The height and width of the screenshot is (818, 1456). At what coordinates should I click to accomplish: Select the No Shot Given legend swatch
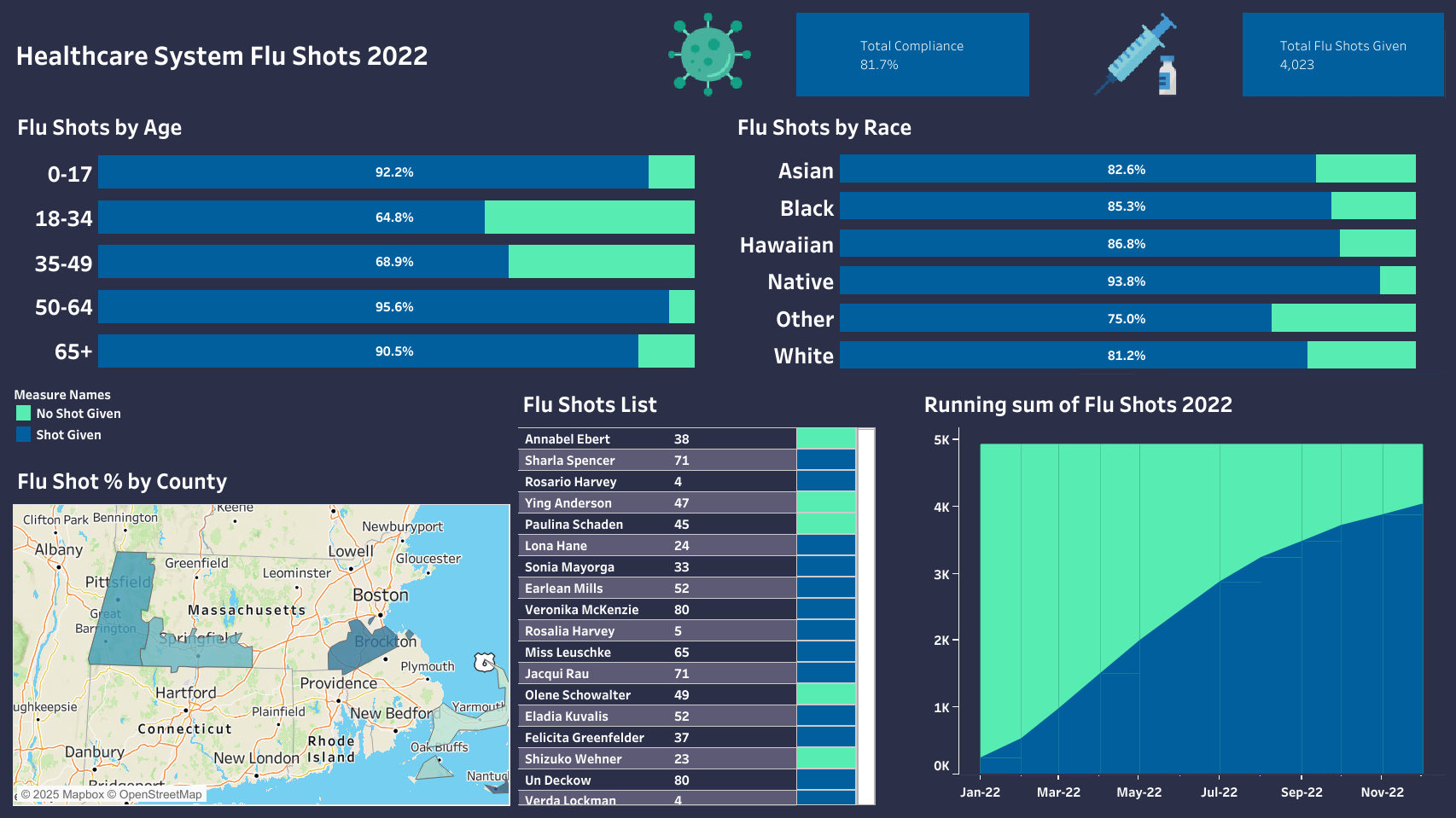(x=23, y=413)
